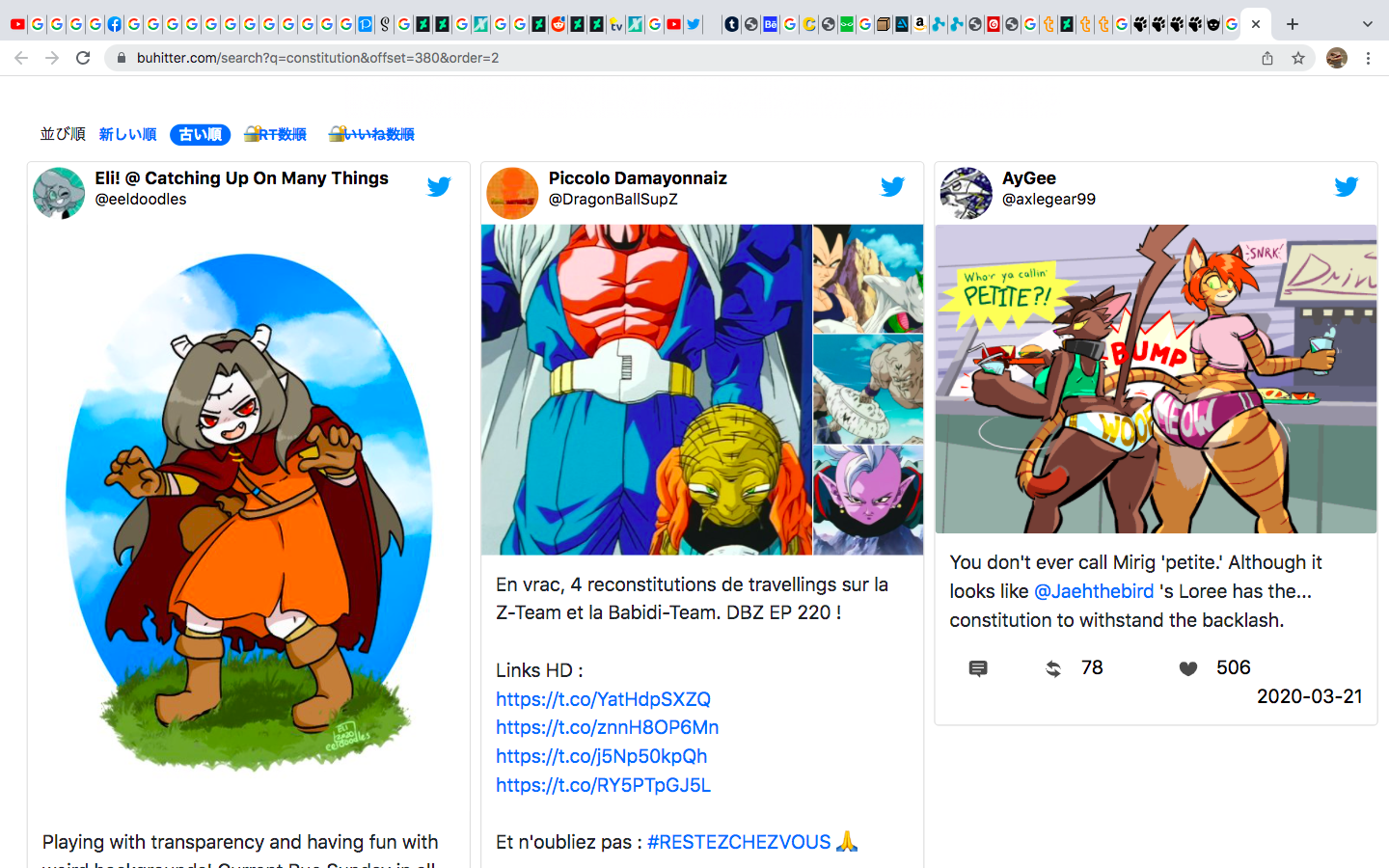The width and height of the screenshot is (1389, 868).
Task: Open the https://t.co/RY5PTpGJ5L link
Action: tap(603, 785)
